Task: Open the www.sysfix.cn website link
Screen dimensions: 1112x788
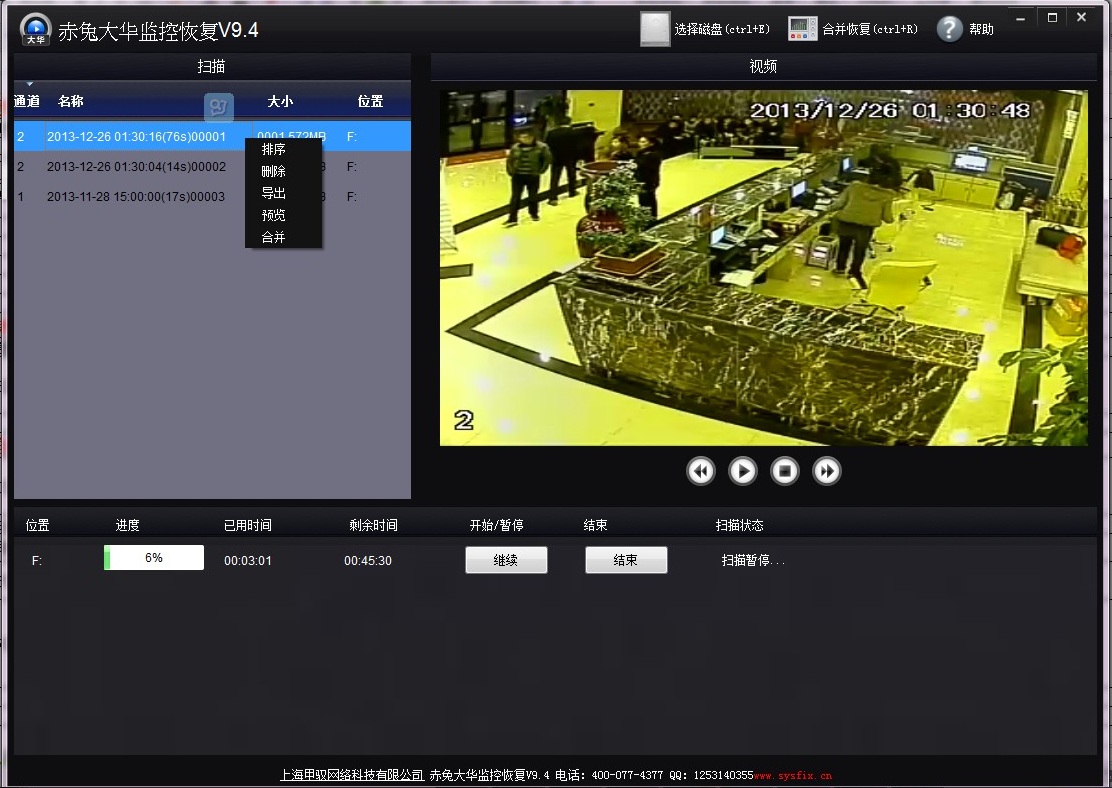Action: point(793,776)
